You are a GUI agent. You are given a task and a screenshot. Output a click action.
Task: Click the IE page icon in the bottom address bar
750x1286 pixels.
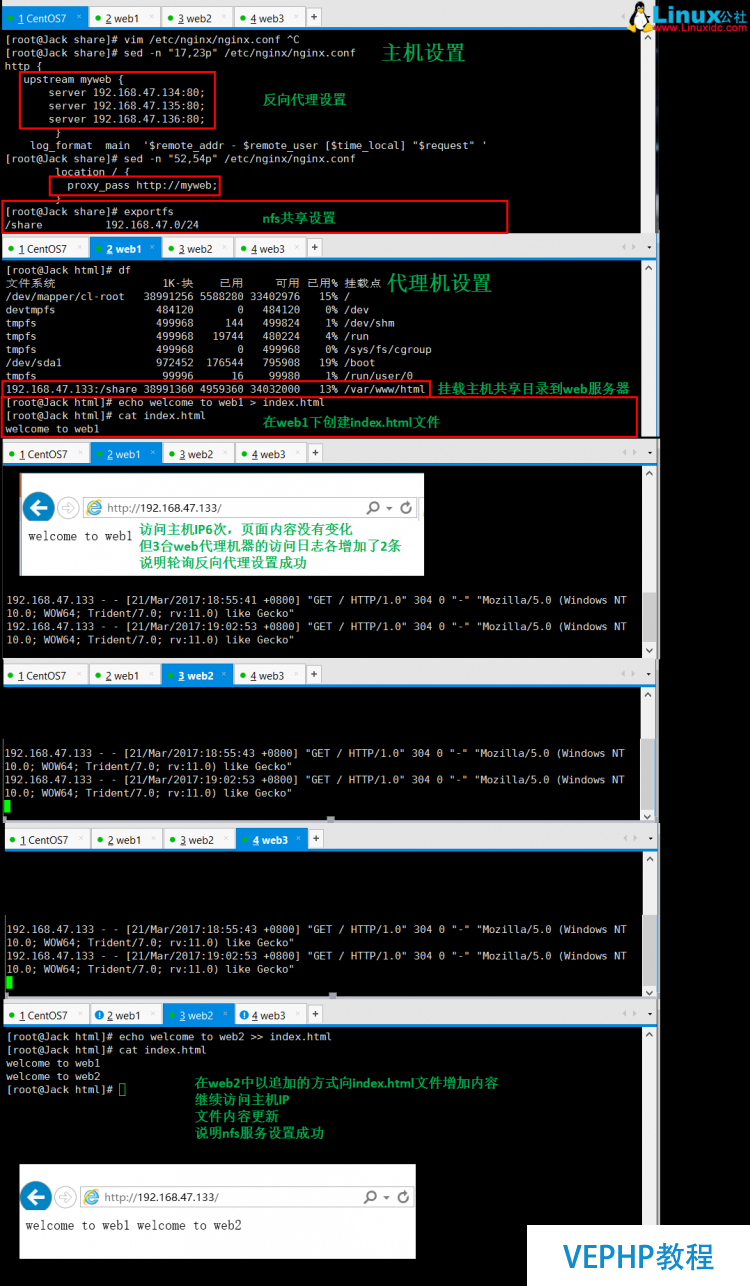click(91, 1197)
